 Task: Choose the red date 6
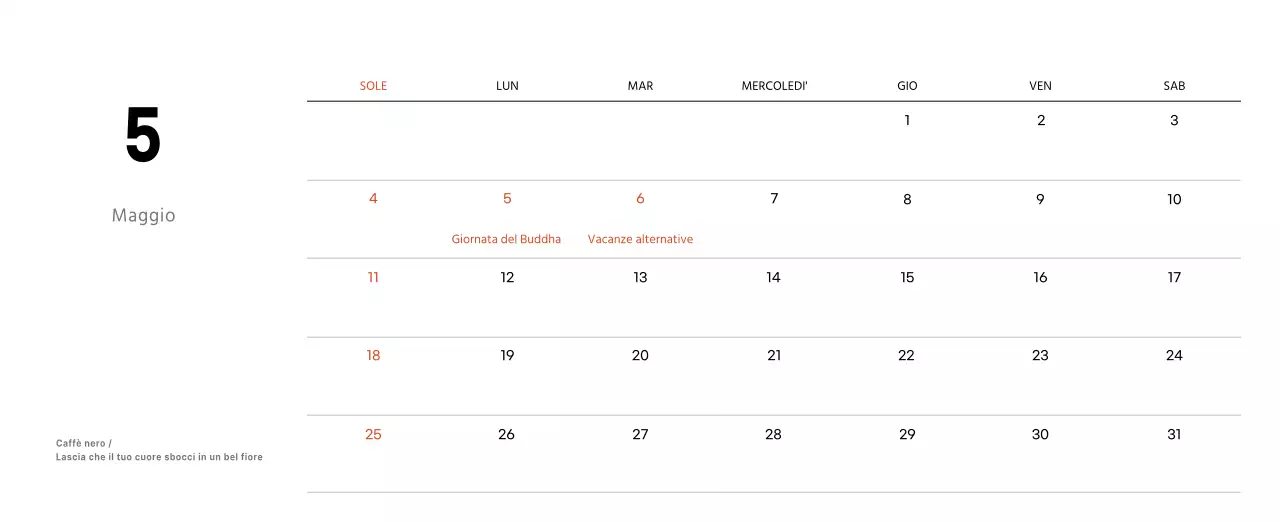pos(640,199)
